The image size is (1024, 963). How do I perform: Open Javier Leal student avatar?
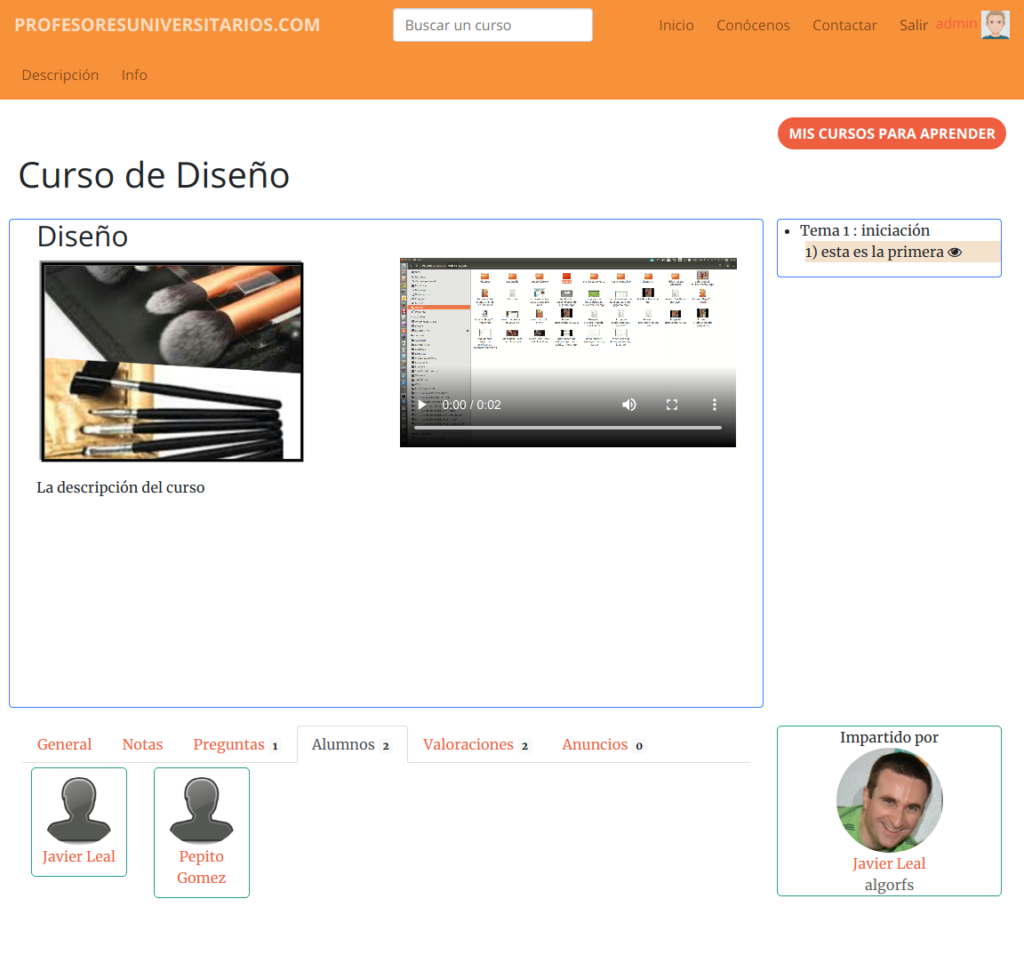[x=79, y=810]
